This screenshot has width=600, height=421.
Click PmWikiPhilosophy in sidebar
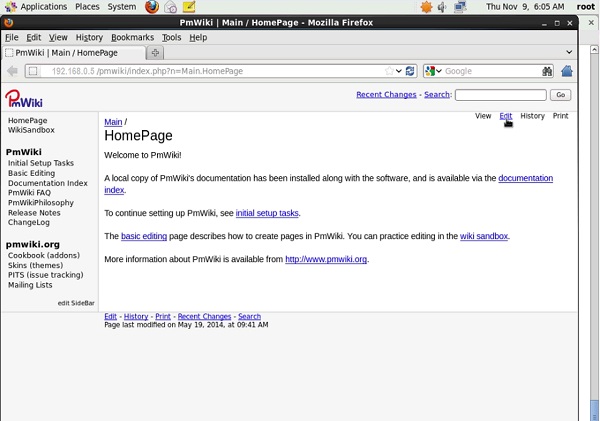click(x=41, y=203)
